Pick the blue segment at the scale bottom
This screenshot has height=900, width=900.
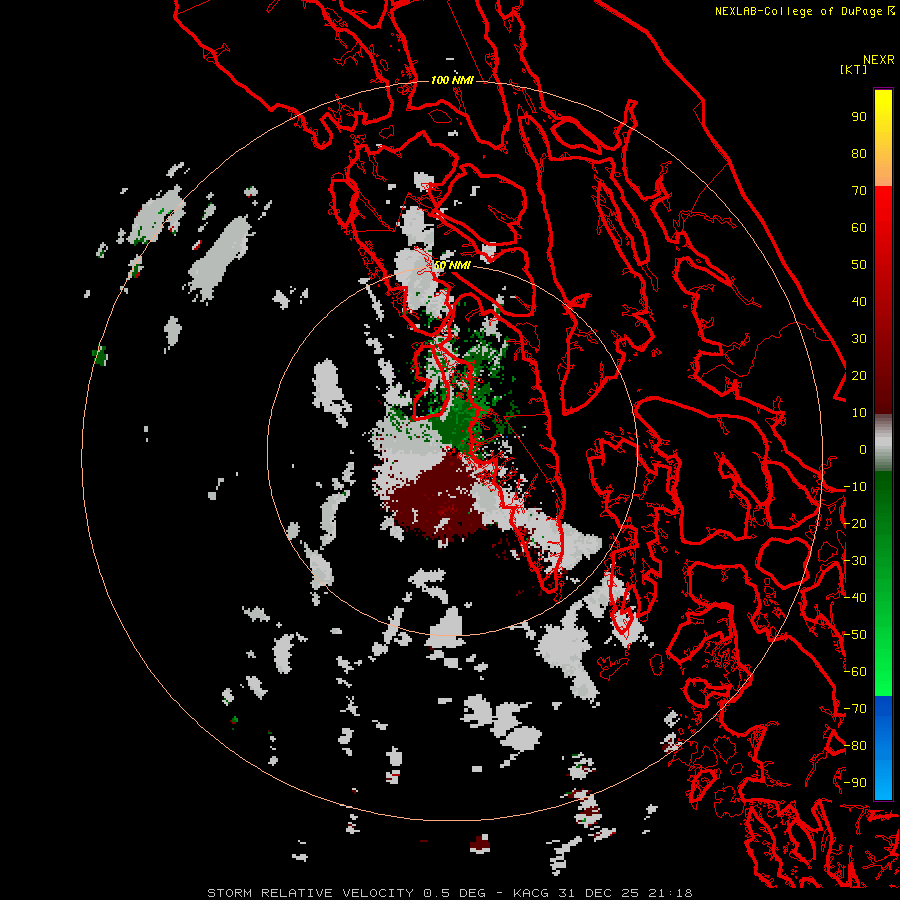883,747
